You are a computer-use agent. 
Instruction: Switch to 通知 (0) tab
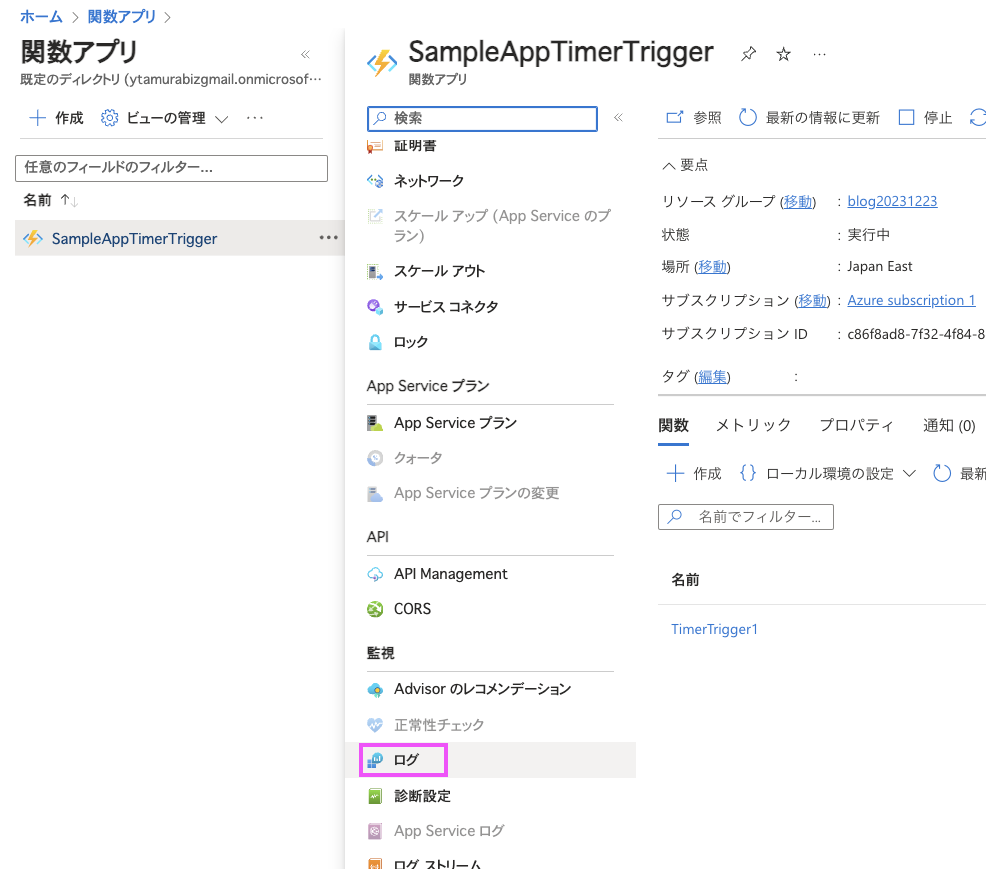[x=949, y=426]
